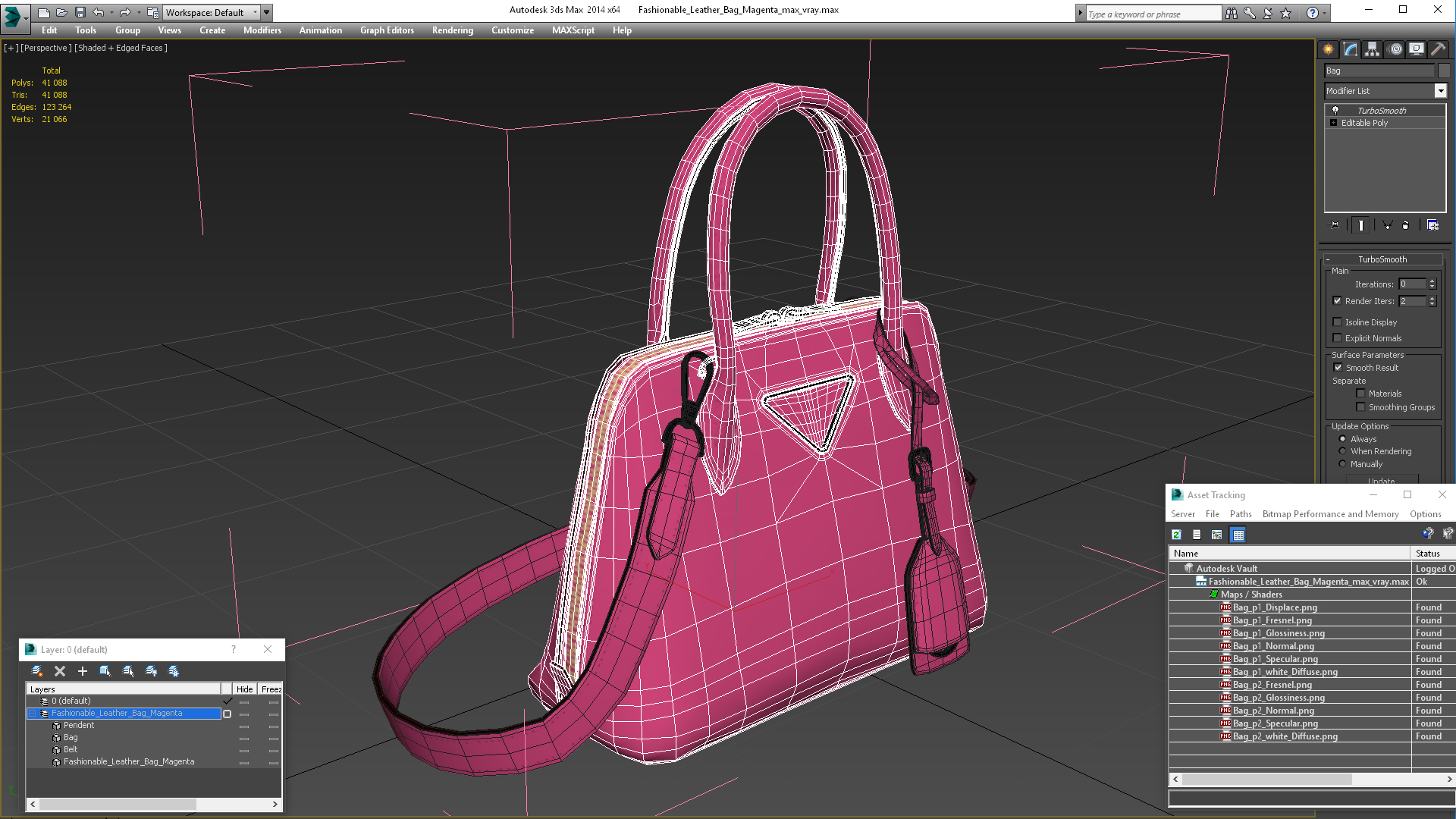Switch to the Utilities hammer panel

click(1438, 49)
